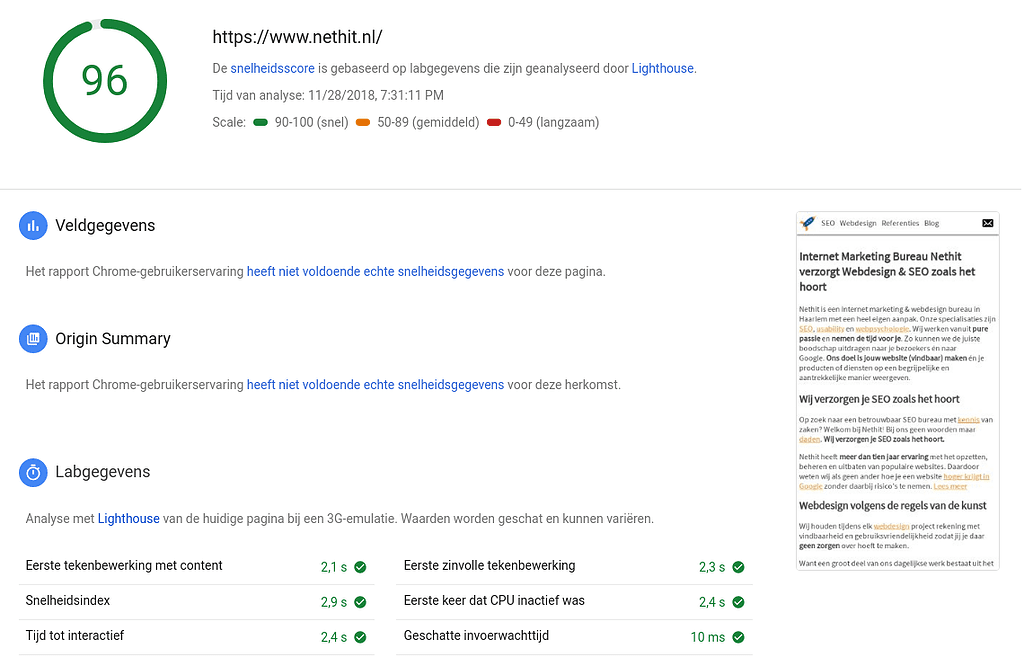Screen dimensions: 1024x657
Task: Click the website screenshot thumbnail heading
Action: [887, 272]
